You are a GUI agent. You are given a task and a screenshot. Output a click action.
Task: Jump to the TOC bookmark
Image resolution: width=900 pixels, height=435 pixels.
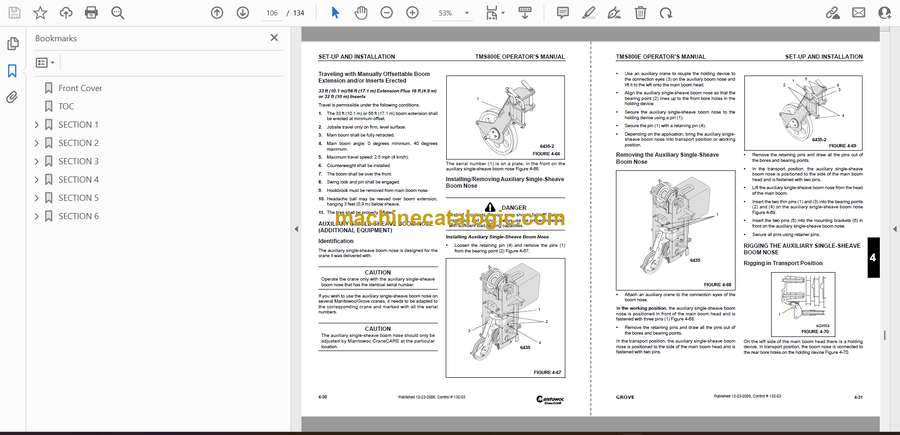66,106
